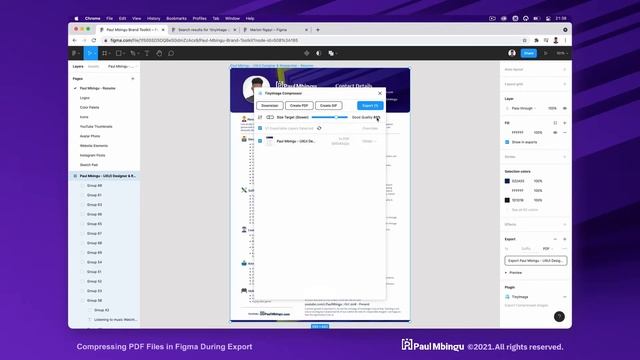Click the refresh layers icon in TinyImage

pos(319,128)
